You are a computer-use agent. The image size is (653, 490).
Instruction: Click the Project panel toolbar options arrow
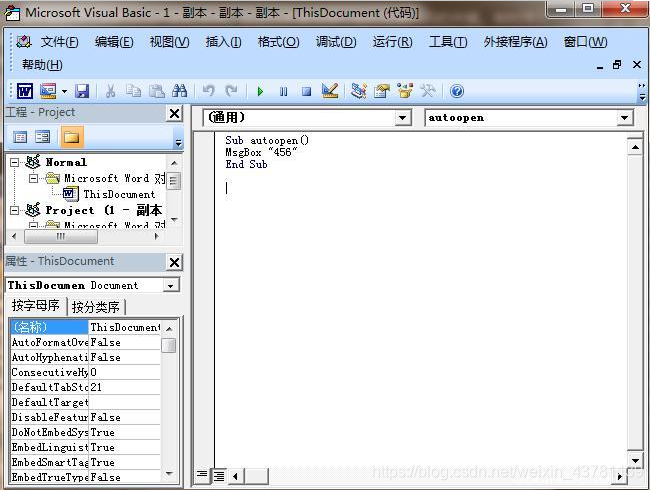[178, 142]
